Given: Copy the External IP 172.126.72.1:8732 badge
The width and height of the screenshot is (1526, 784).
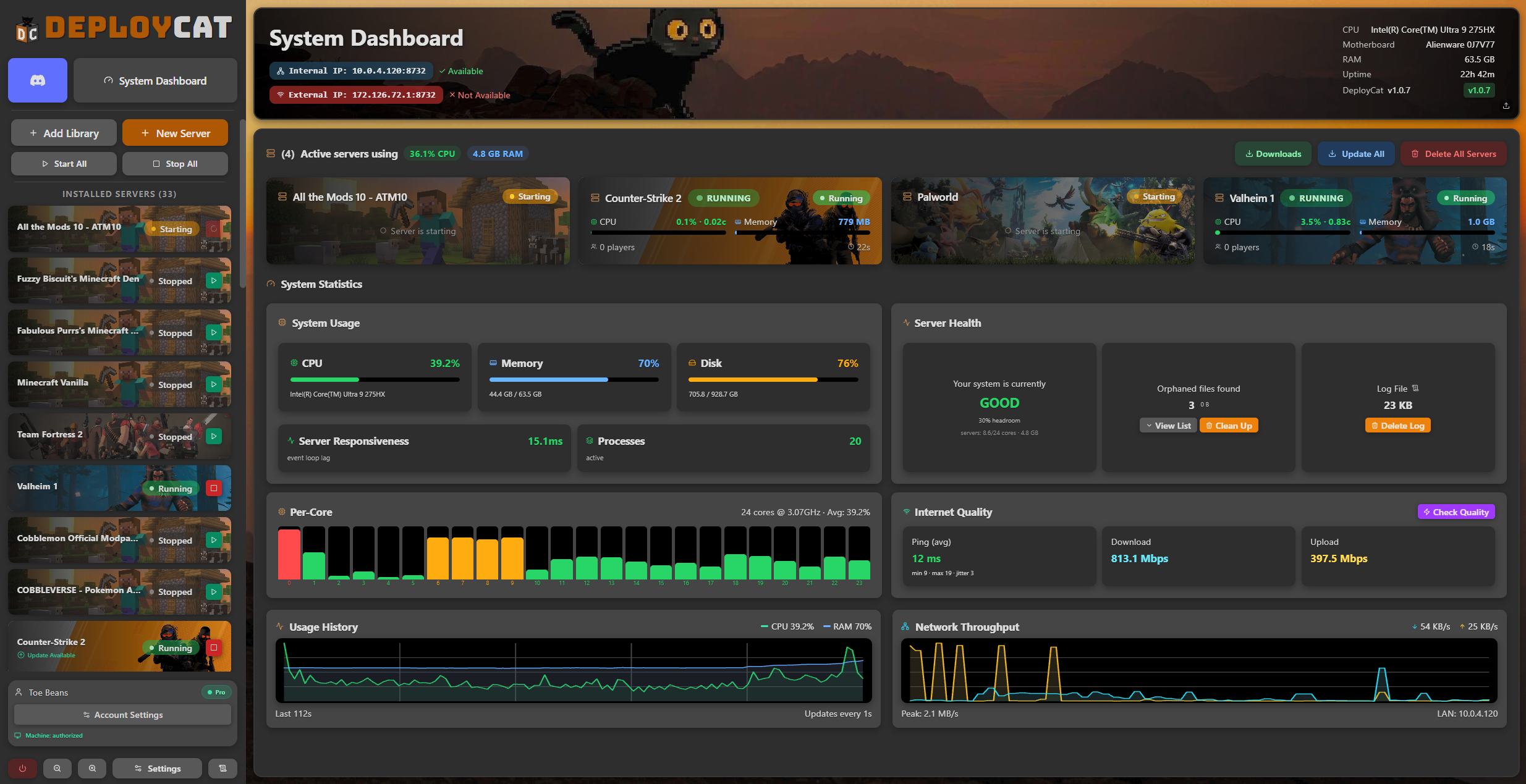Looking at the screenshot, I should (356, 95).
